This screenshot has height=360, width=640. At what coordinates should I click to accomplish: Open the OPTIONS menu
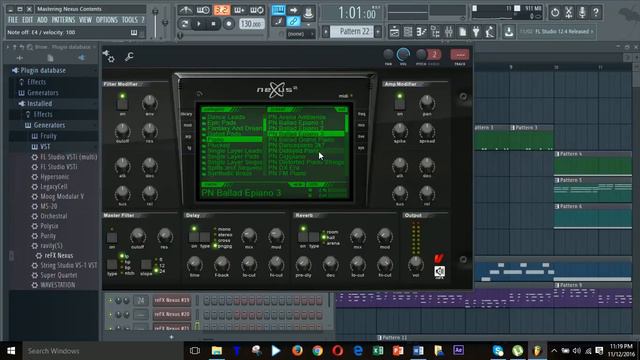(x=107, y=20)
